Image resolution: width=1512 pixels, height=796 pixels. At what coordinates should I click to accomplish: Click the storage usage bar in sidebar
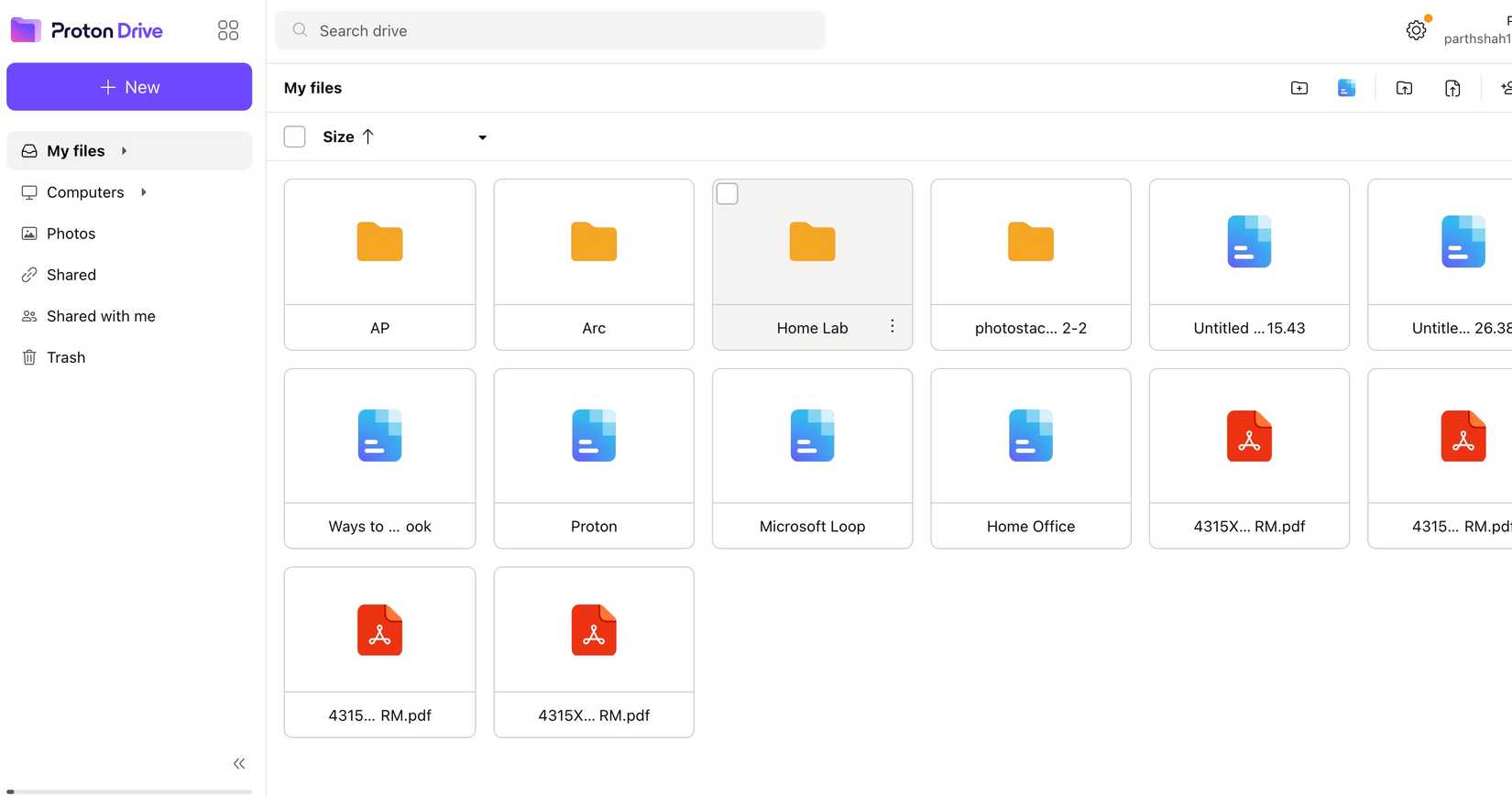point(129,791)
